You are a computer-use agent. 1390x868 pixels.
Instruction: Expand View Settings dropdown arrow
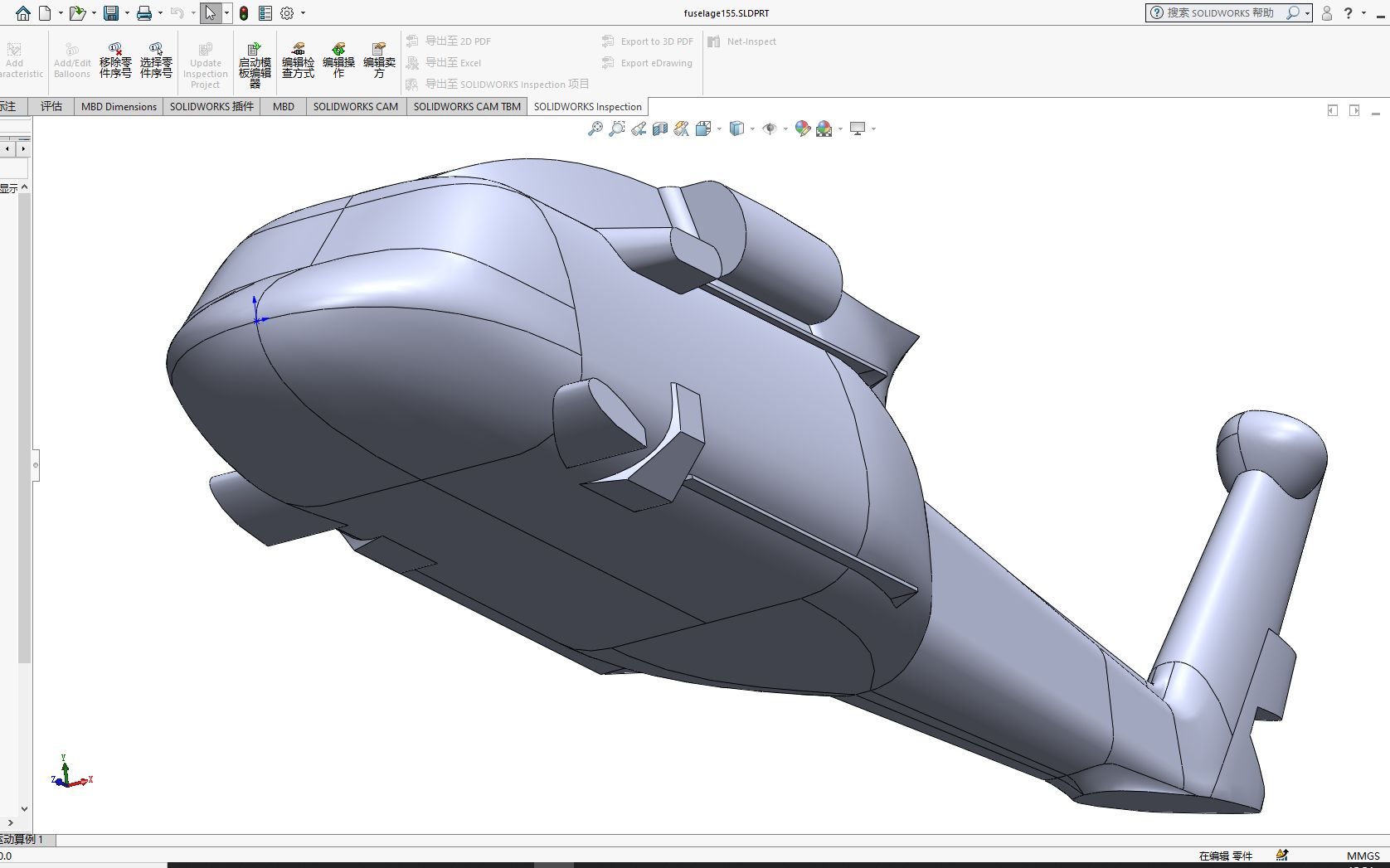pos(873,129)
